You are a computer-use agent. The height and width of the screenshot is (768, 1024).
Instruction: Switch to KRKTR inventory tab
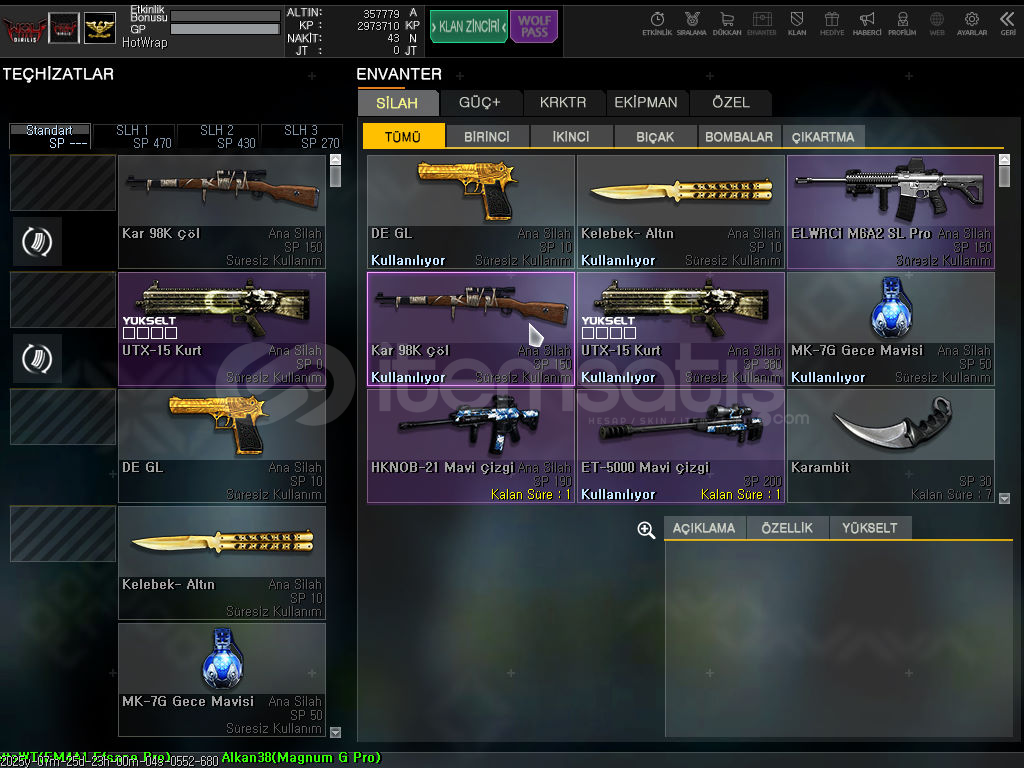point(563,103)
